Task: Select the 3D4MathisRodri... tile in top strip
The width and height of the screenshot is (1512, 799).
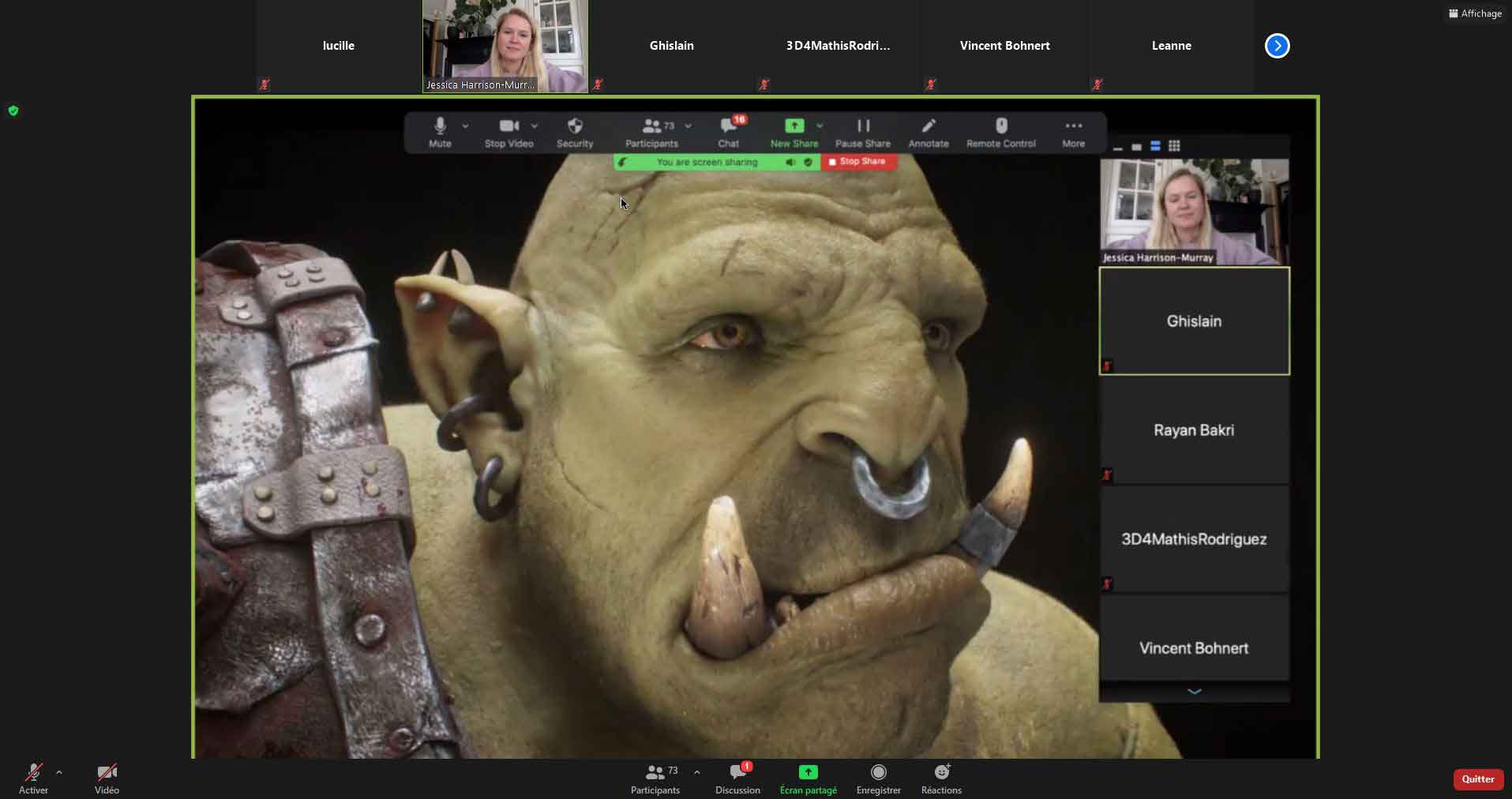Action: [839, 46]
